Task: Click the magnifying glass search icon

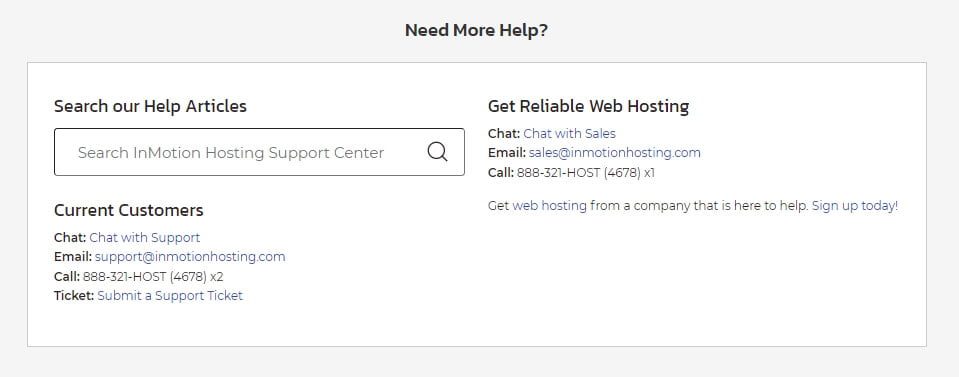Action: [437, 152]
